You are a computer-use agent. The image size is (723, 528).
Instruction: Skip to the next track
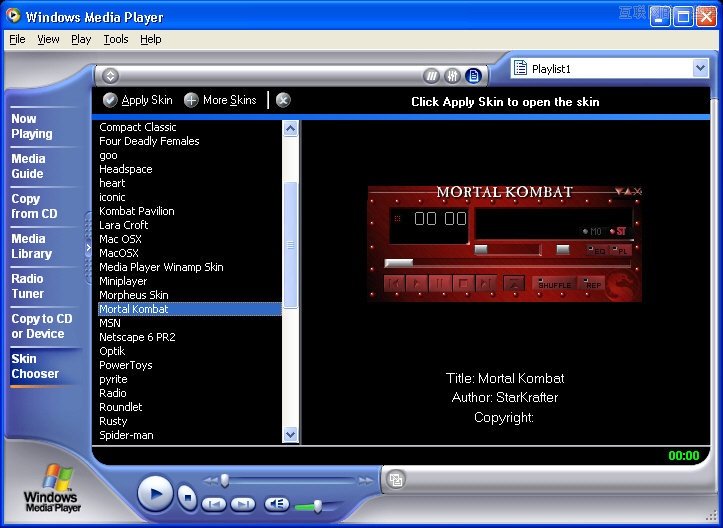pyautogui.click(x=243, y=504)
